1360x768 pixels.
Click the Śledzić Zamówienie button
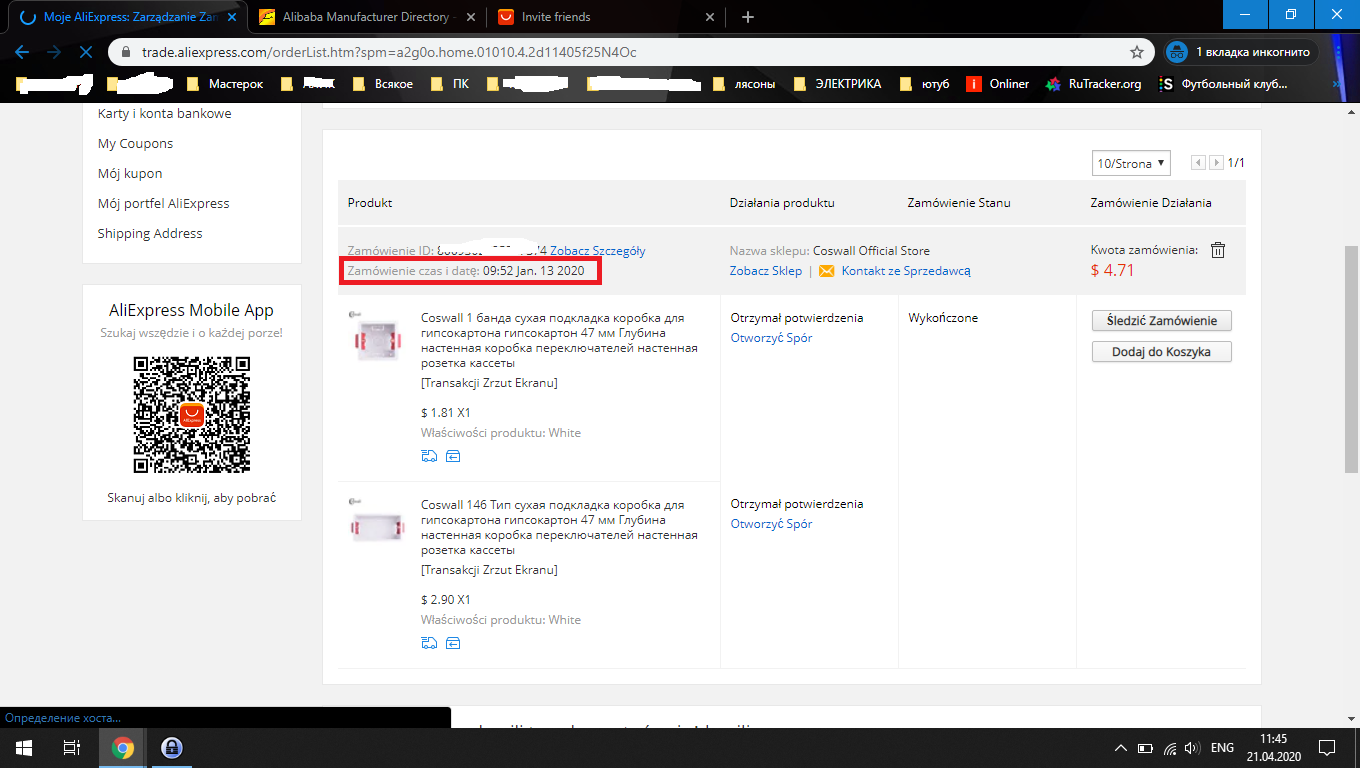1162,321
